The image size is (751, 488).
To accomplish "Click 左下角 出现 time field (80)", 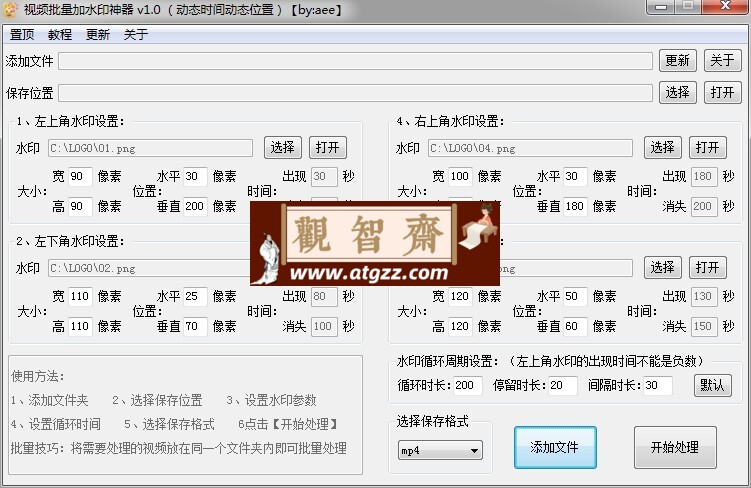I will (x=324, y=296).
